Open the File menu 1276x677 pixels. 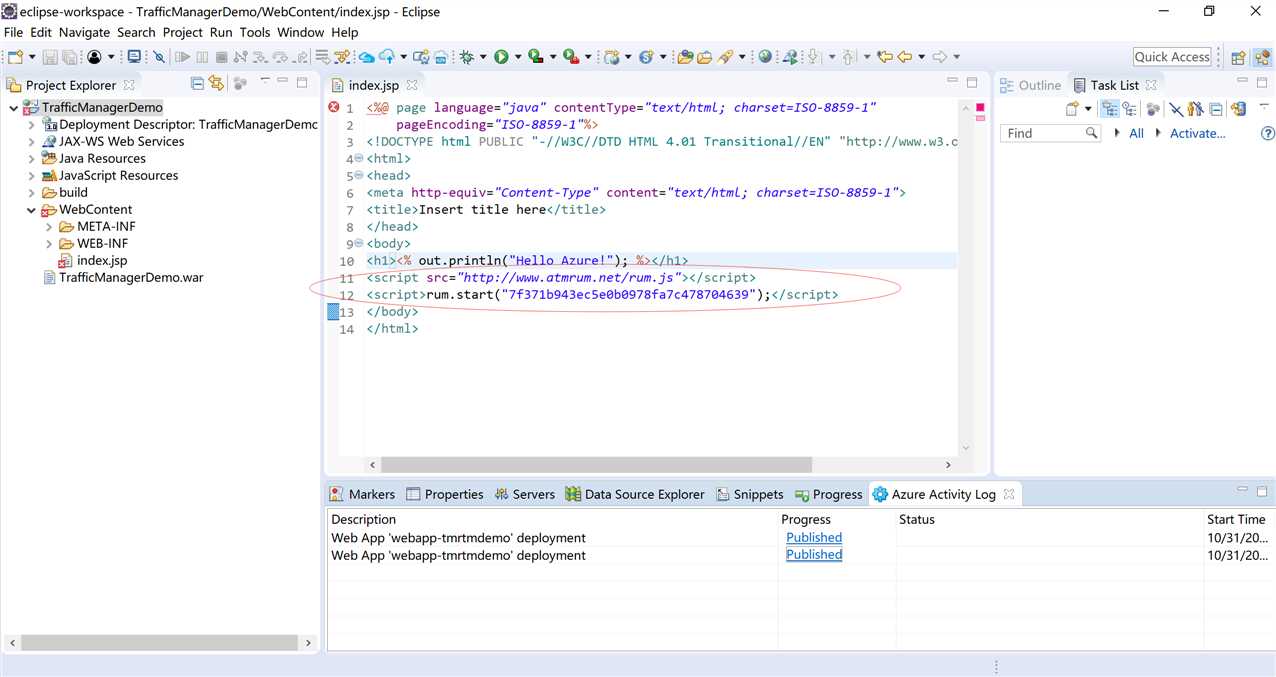coord(13,32)
